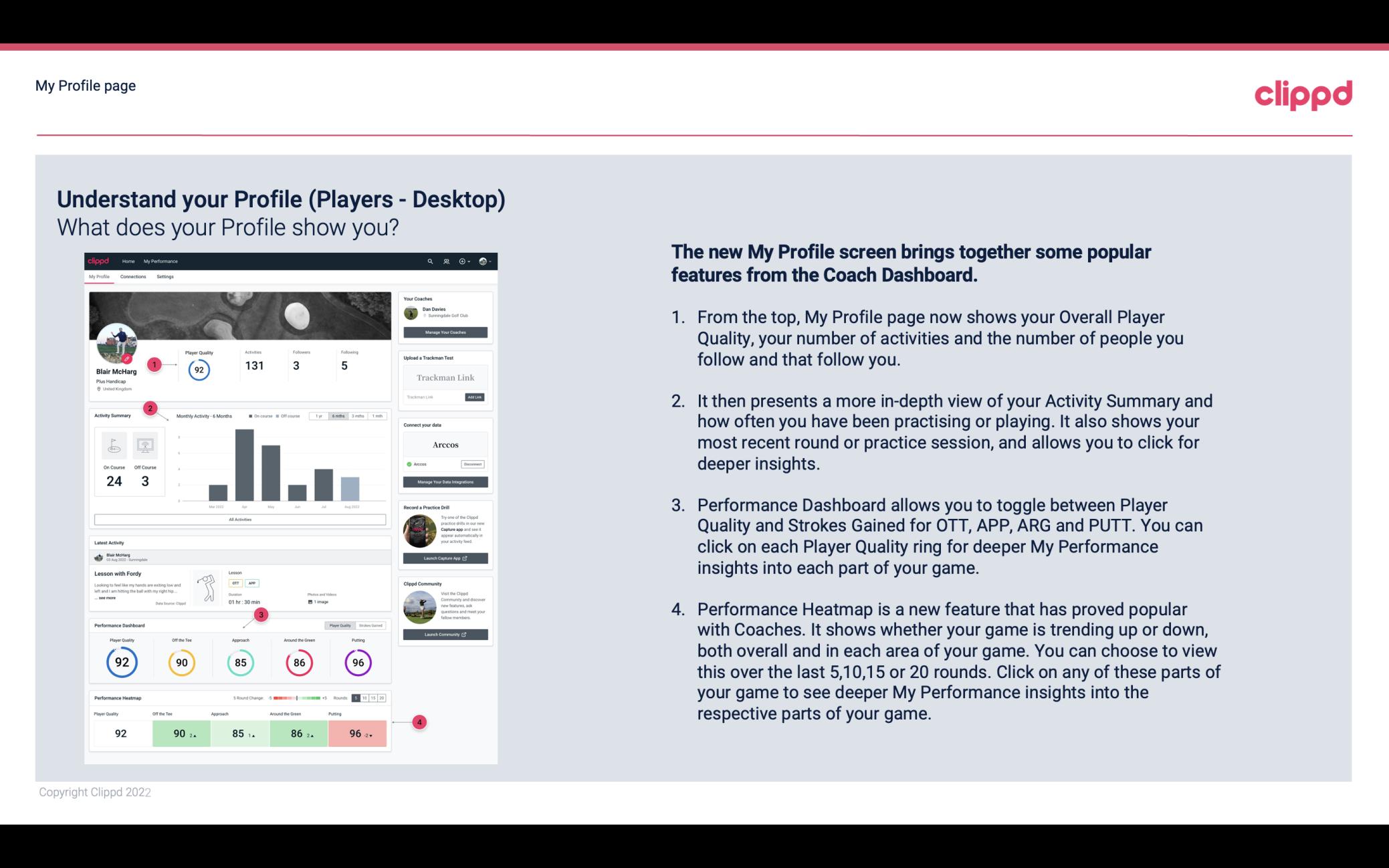Click the Clippd logo in the top right
Viewport: 1389px width, 868px height.
pos(1303,94)
